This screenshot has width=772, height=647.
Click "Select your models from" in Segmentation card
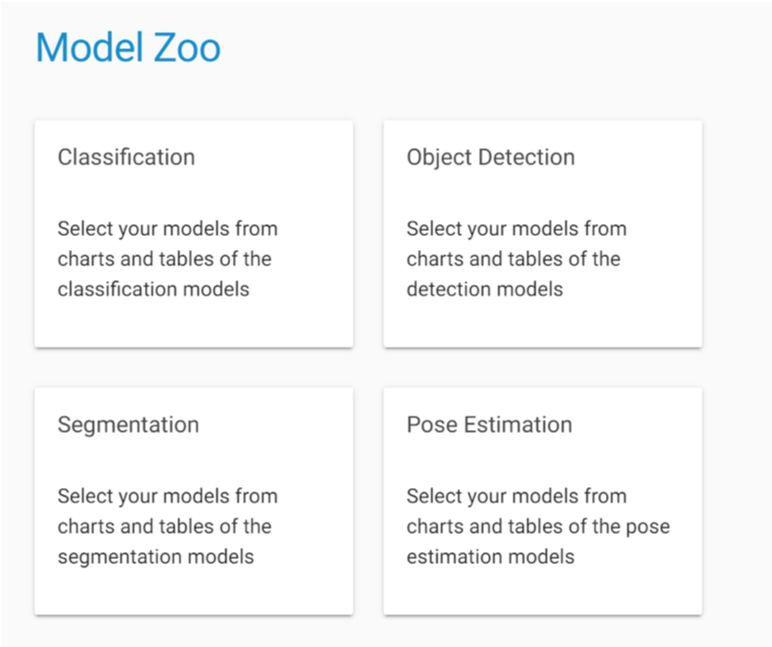(167, 496)
